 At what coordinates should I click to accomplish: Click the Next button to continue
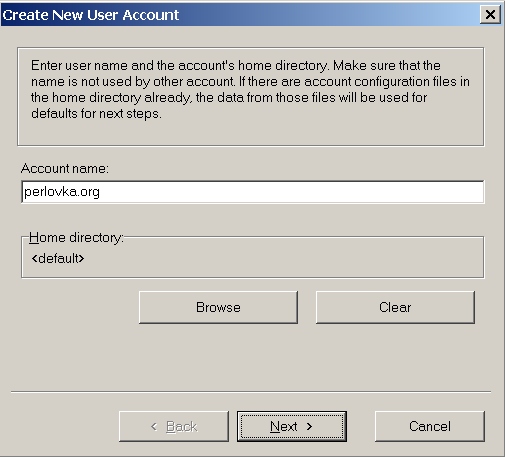pos(292,426)
